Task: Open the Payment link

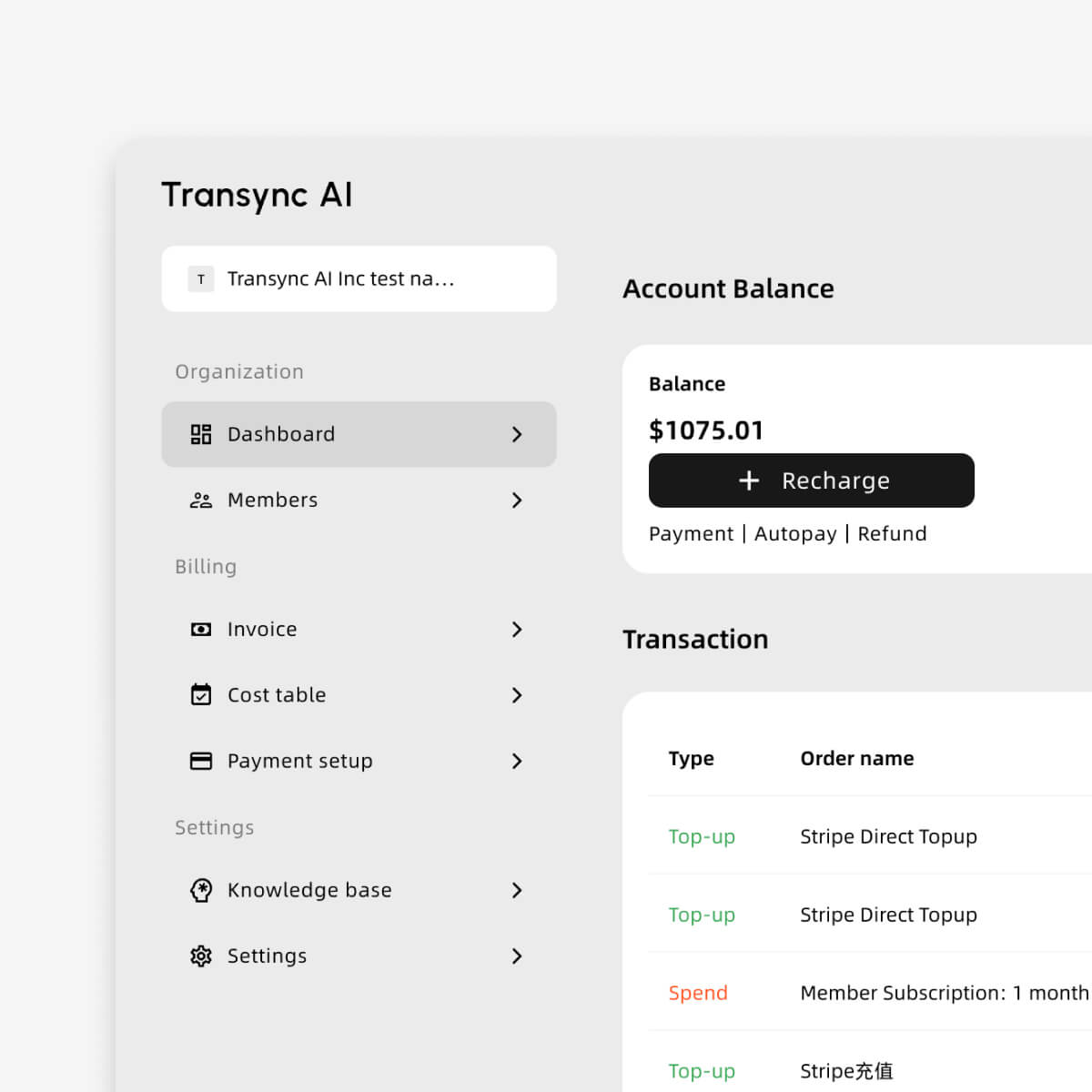Action: click(691, 533)
